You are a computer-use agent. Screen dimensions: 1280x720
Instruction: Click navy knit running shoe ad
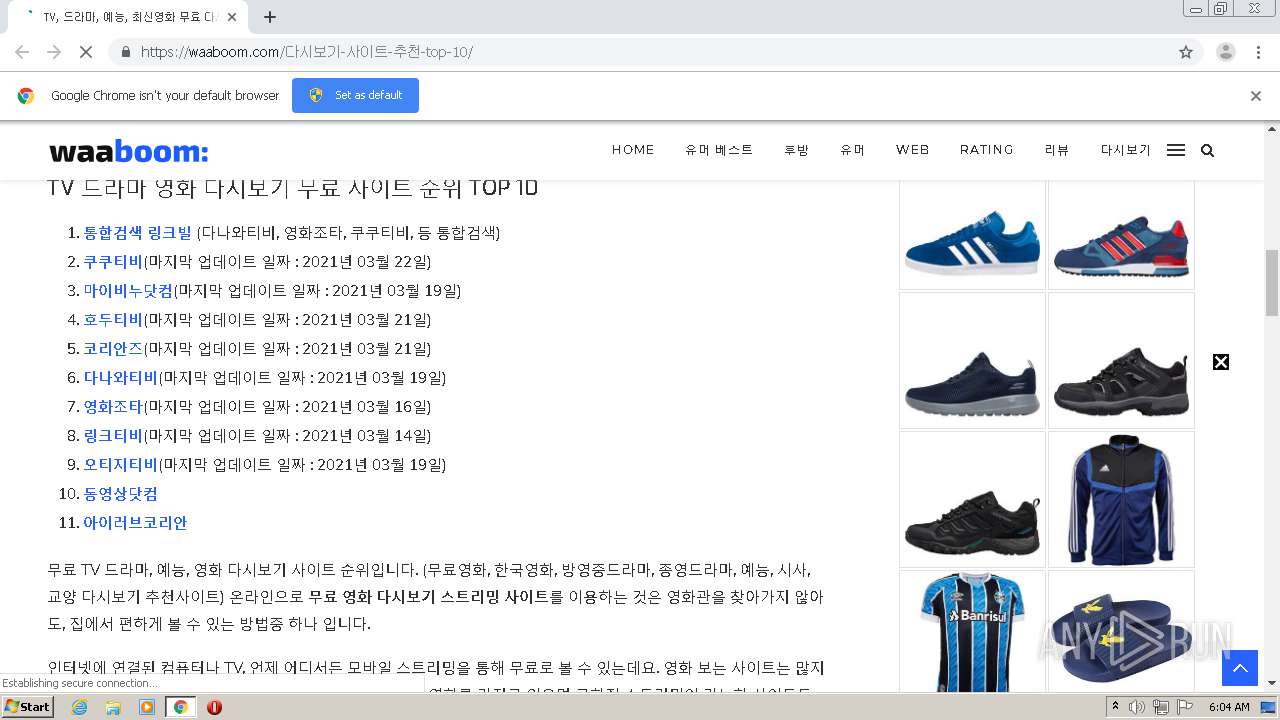coord(972,361)
